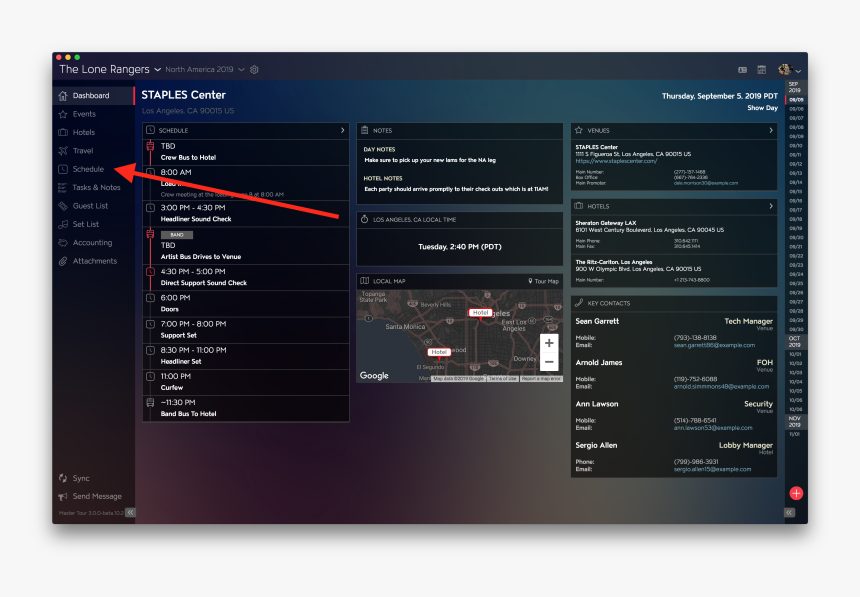Click the notepad icon in Notes panel header

365,131
